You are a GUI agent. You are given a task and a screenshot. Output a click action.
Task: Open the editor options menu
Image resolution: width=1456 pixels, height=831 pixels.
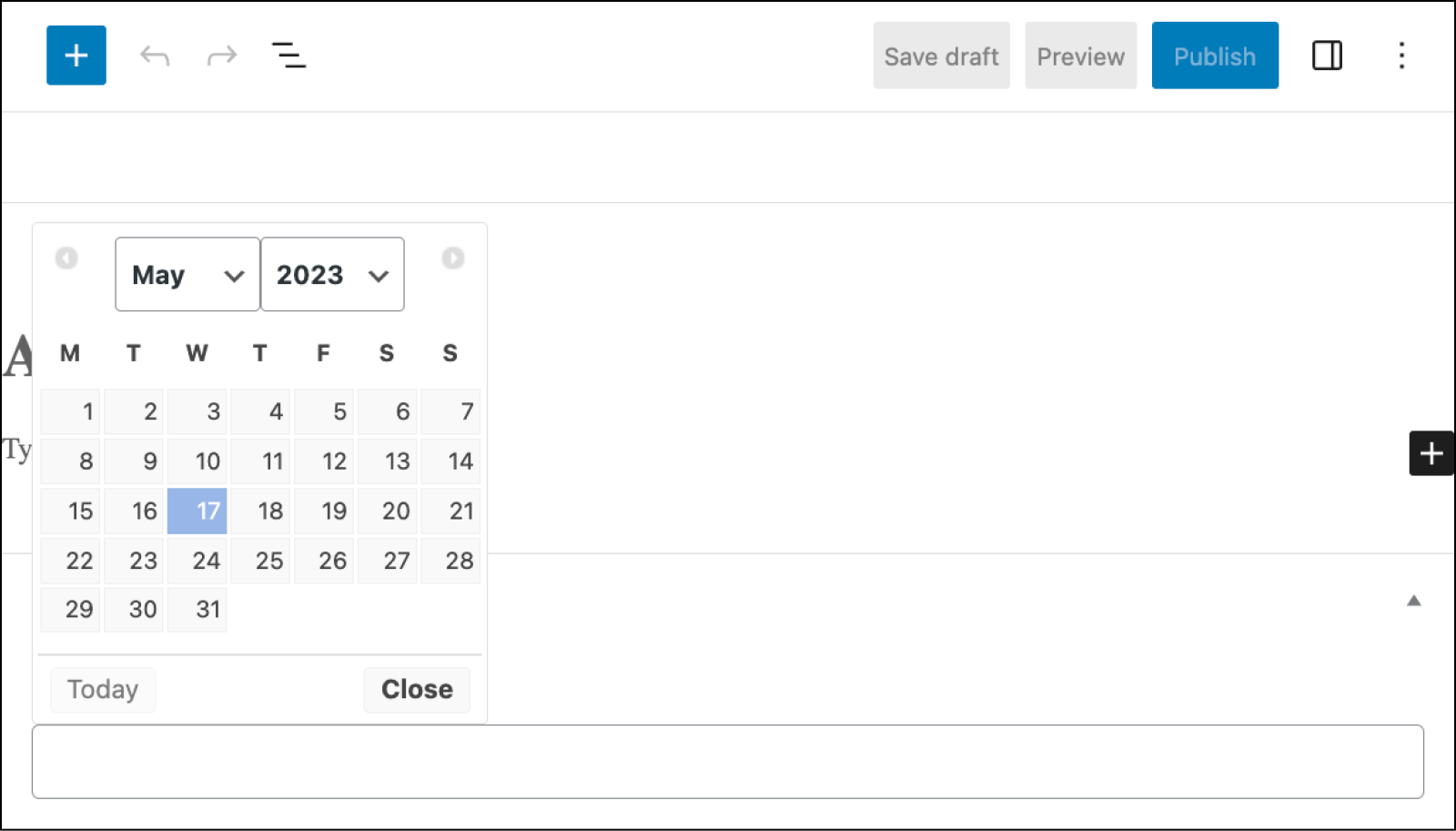click(1402, 56)
